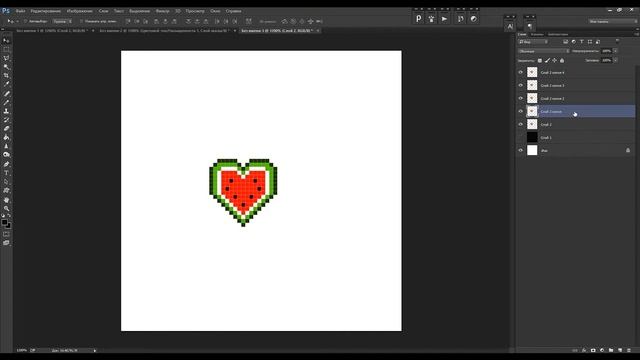Filter layers by pixel layers icon
This screenshot has height=360, width=640.
coord(565,42)
